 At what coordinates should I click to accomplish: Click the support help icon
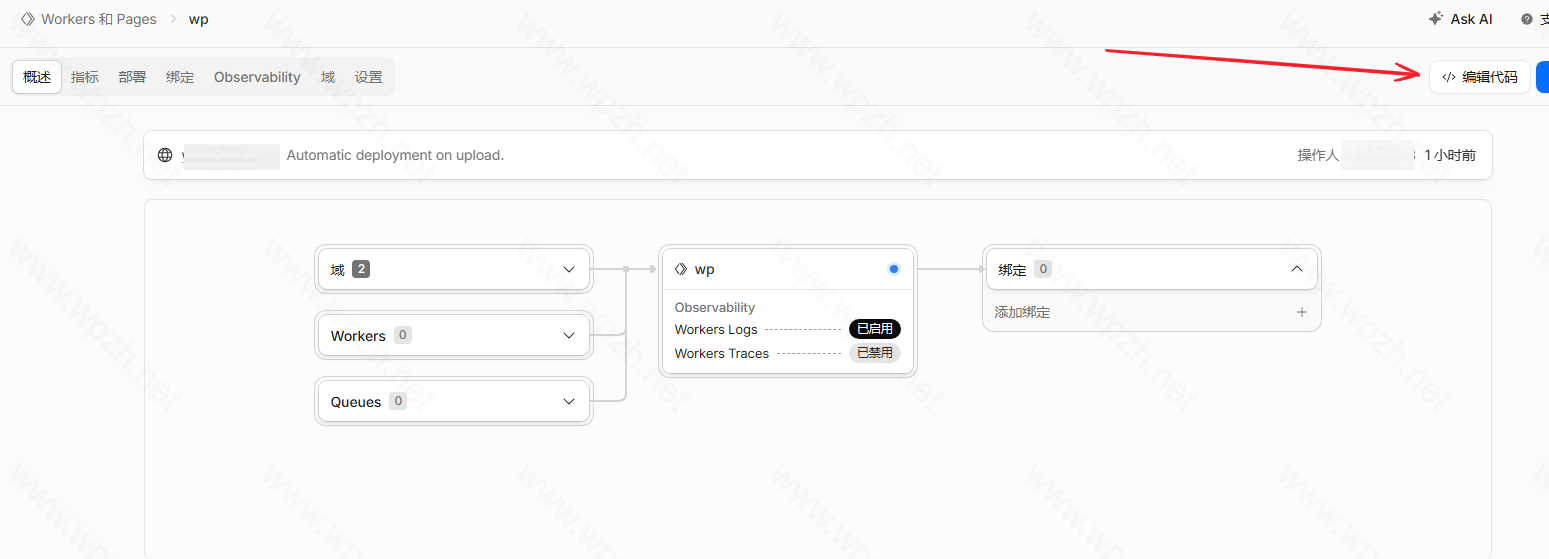pos(1527,19)
